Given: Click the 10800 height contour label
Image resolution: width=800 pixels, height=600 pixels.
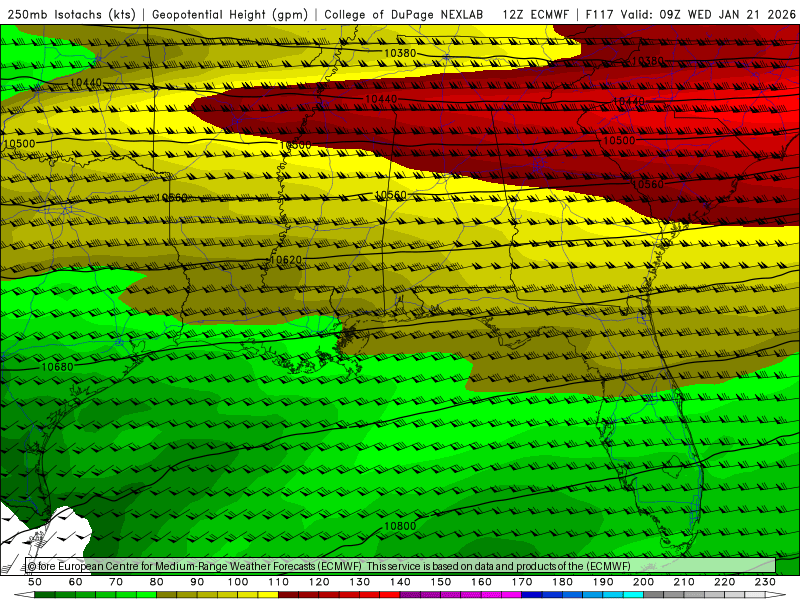Looking at the screenshot, I should pyautogui.click(x=400, y=526).
